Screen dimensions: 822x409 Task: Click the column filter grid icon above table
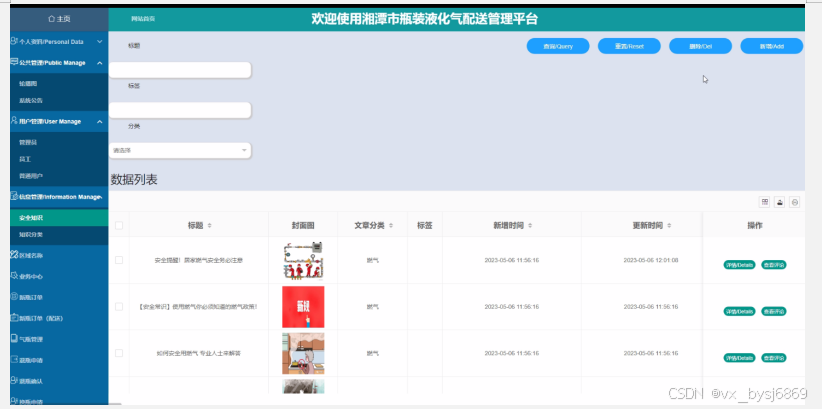tap(764, 202)
